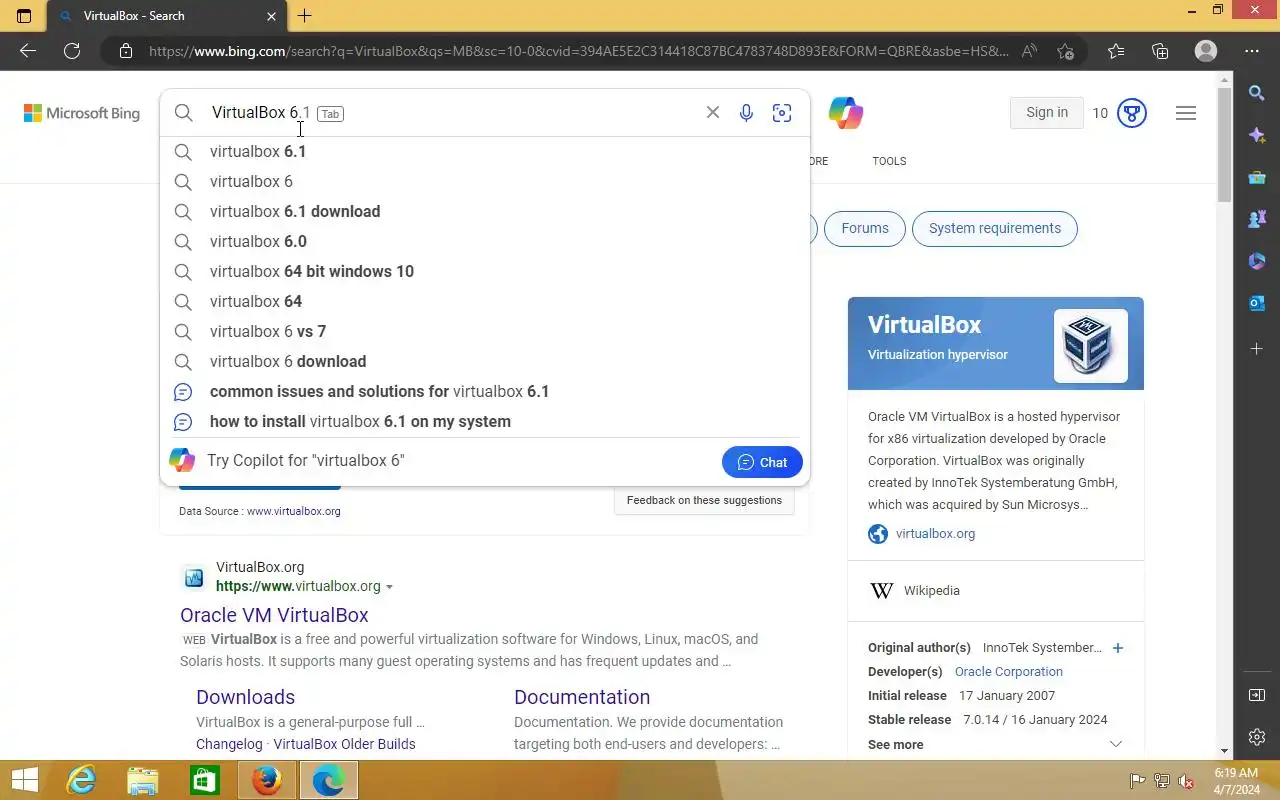This screenshot has width=1280, height=800.
Task: Open the Edge profile avatar
Action: coord(1206,51)
